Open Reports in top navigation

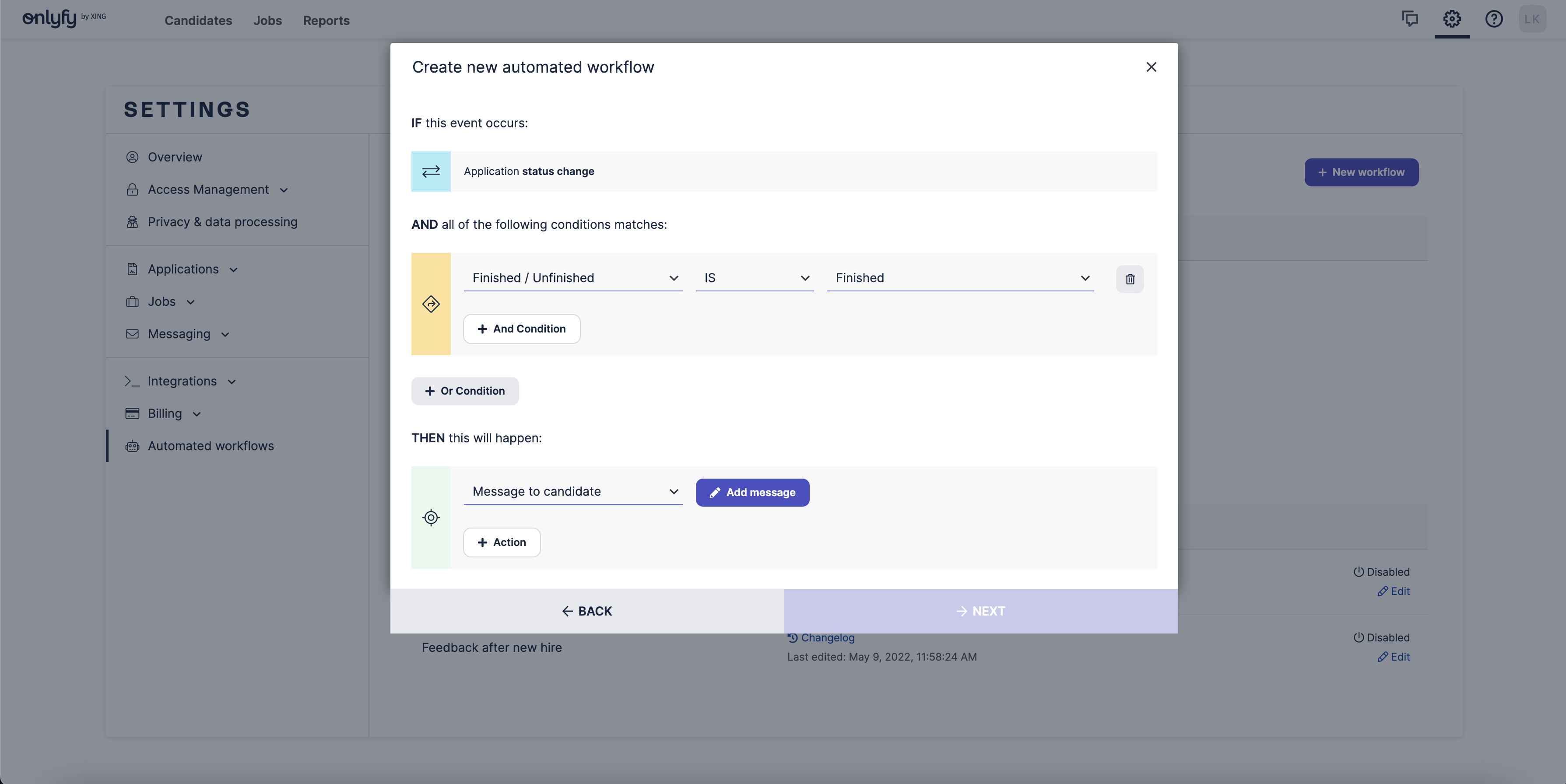coord(327,21)
